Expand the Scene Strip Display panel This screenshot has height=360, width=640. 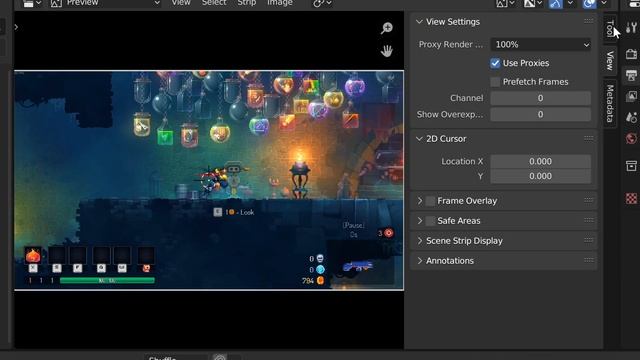(420, 241)
